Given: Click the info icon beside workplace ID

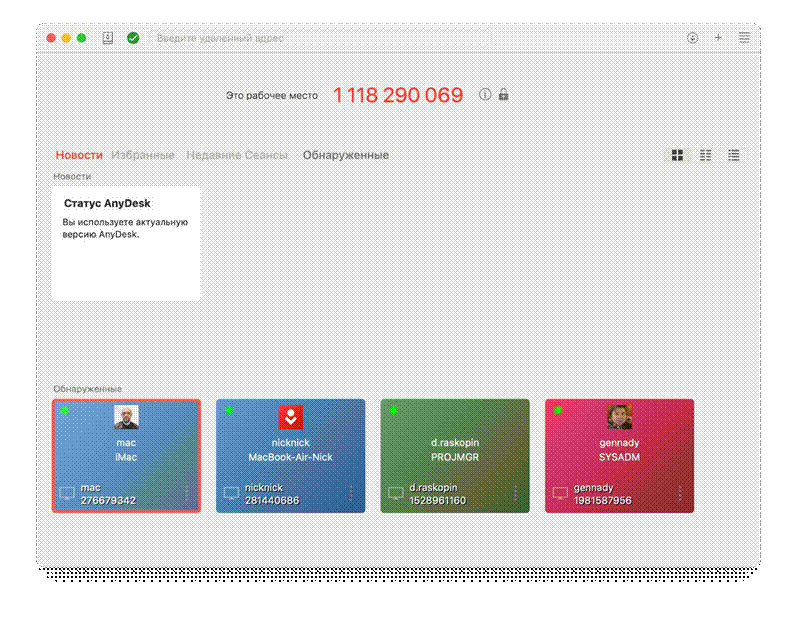Looking at the screenshot, I should point(485,95).
